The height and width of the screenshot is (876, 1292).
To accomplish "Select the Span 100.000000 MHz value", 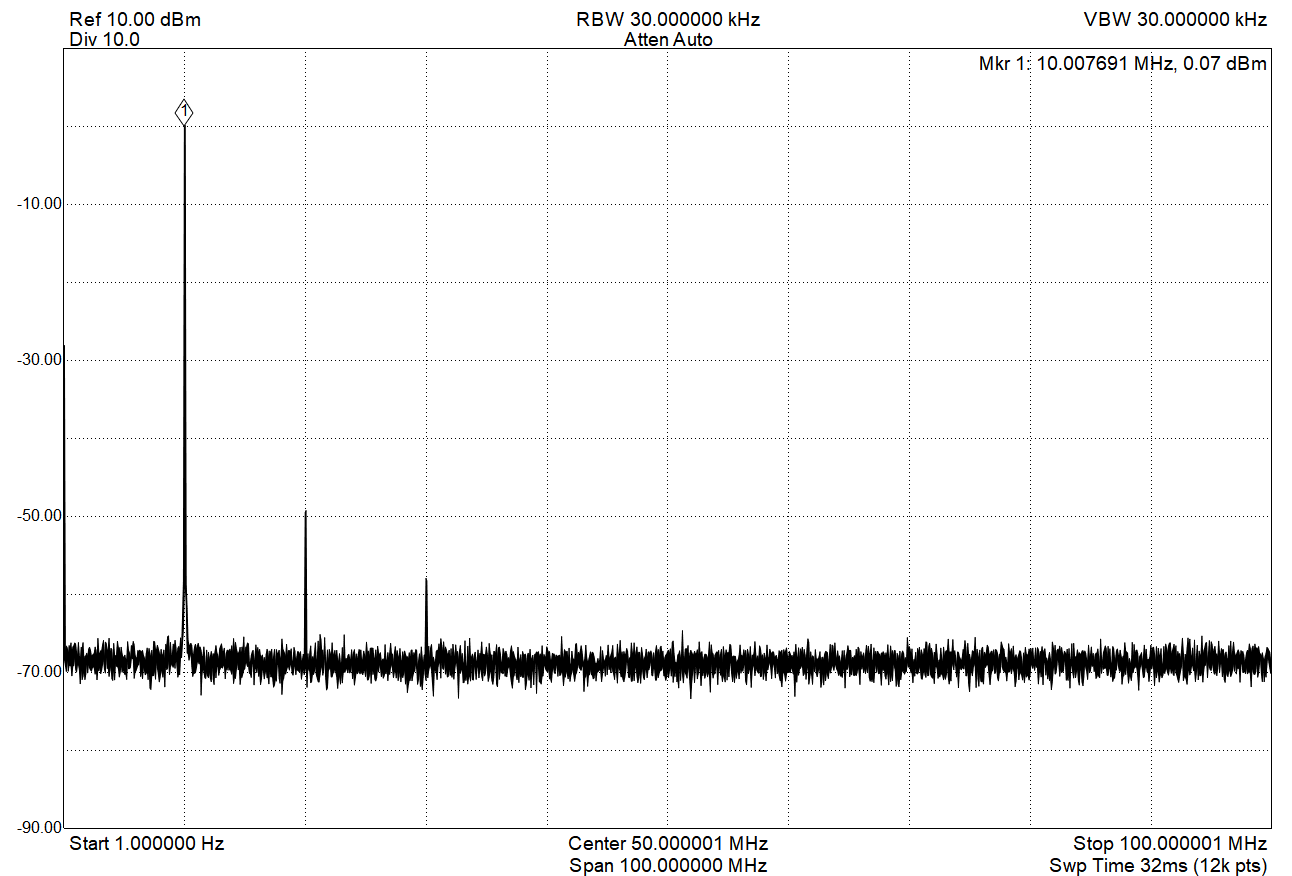I will tap(668, 865).
